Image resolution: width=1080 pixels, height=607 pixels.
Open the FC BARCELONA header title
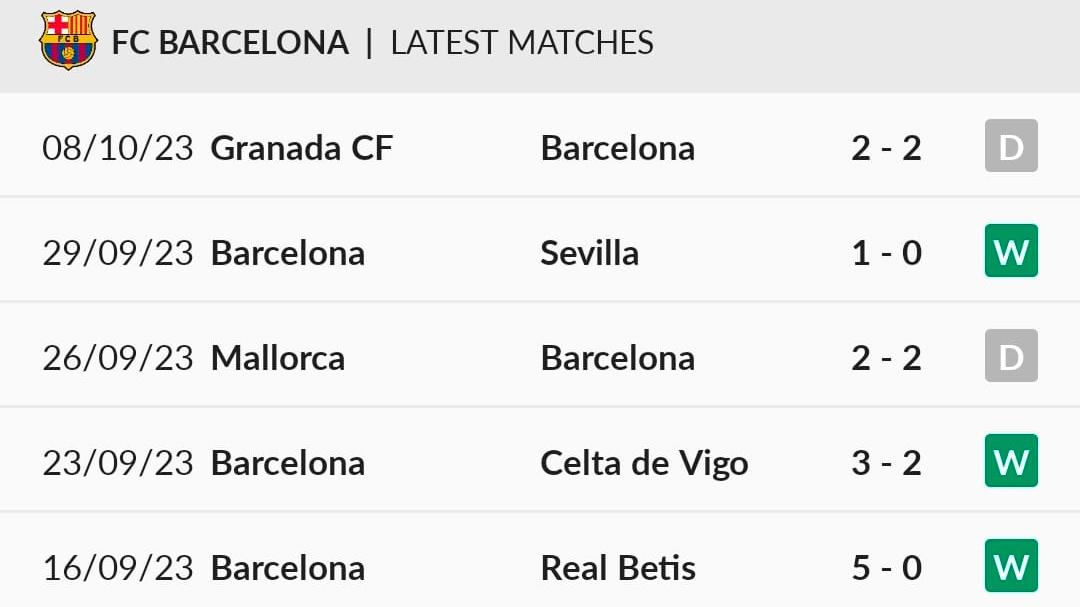(x=230, y=43)
